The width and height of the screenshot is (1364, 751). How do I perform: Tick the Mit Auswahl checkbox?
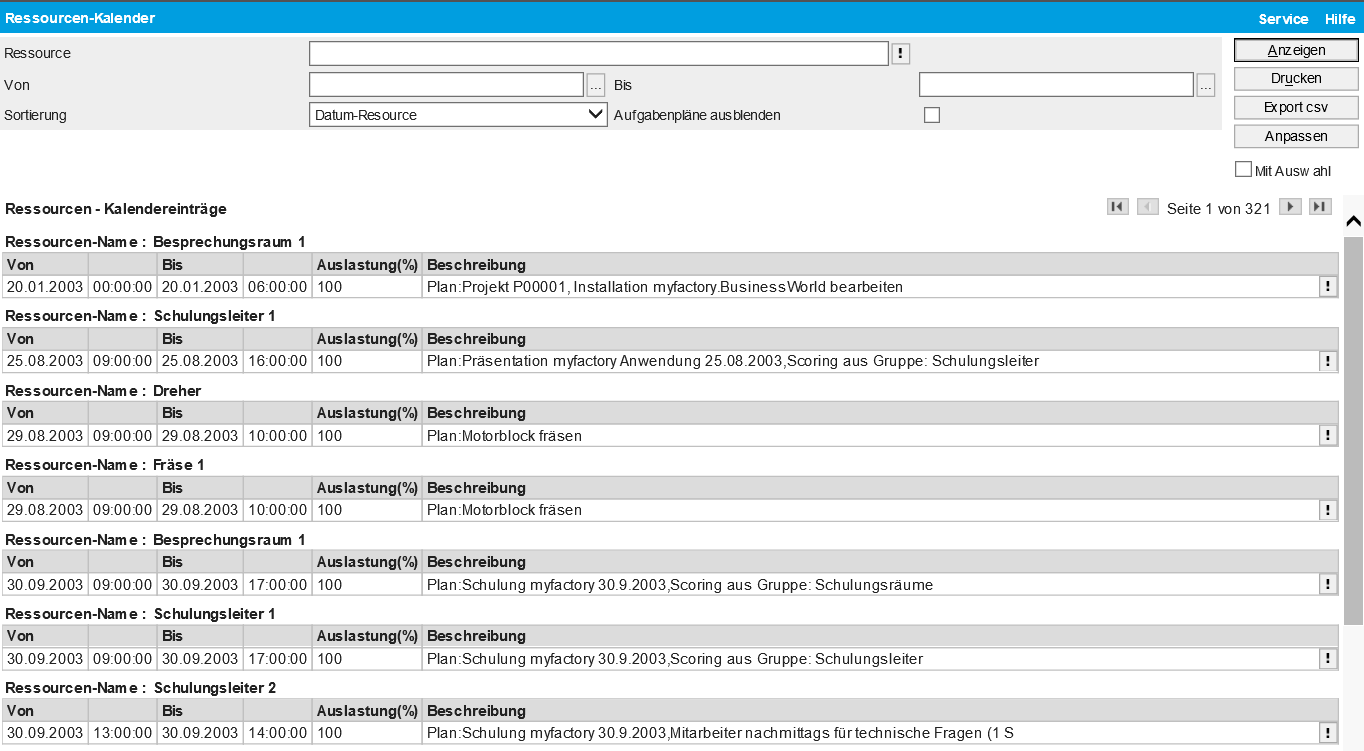1243,170
